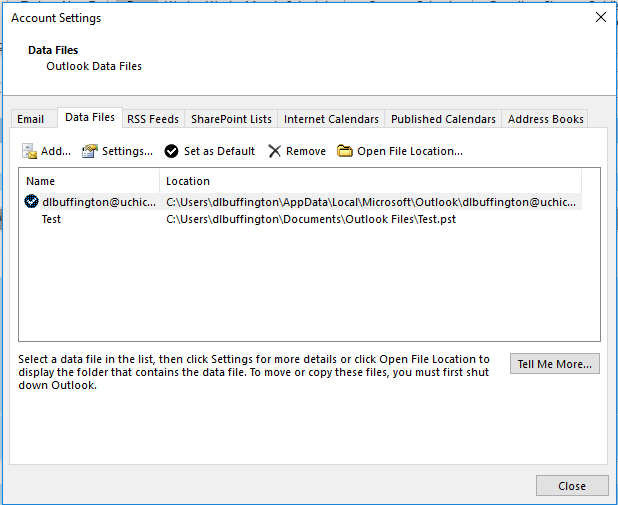Screen dimensions: 618x505
Task: Click the Location column header
Action: click(370, 181)
